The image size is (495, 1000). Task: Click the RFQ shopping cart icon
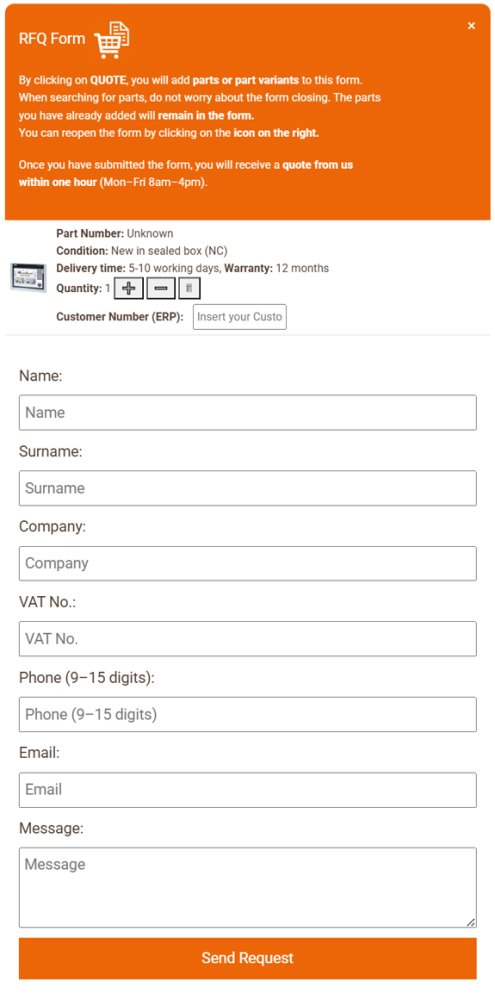tap(112, 40)
